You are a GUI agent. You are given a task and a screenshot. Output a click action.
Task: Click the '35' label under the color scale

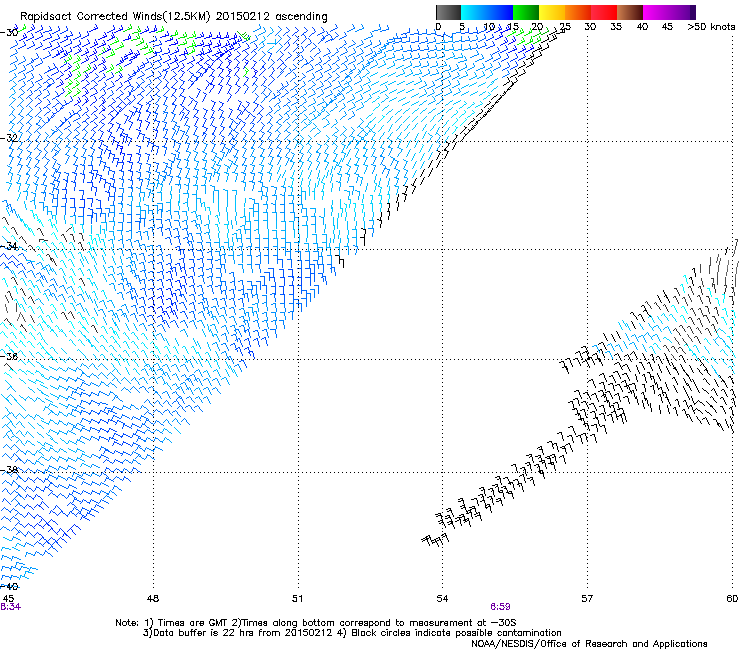point(616,27)
